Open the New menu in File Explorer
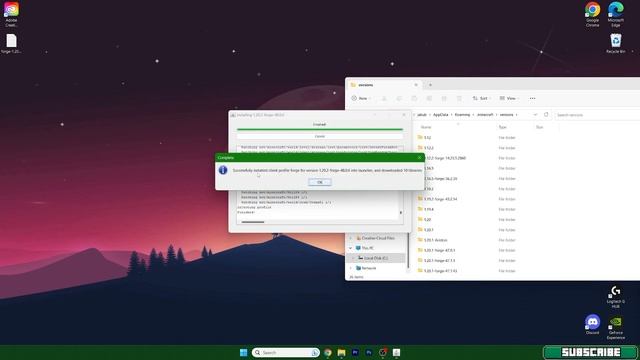 pyautogui.click(x=361, y=98)
